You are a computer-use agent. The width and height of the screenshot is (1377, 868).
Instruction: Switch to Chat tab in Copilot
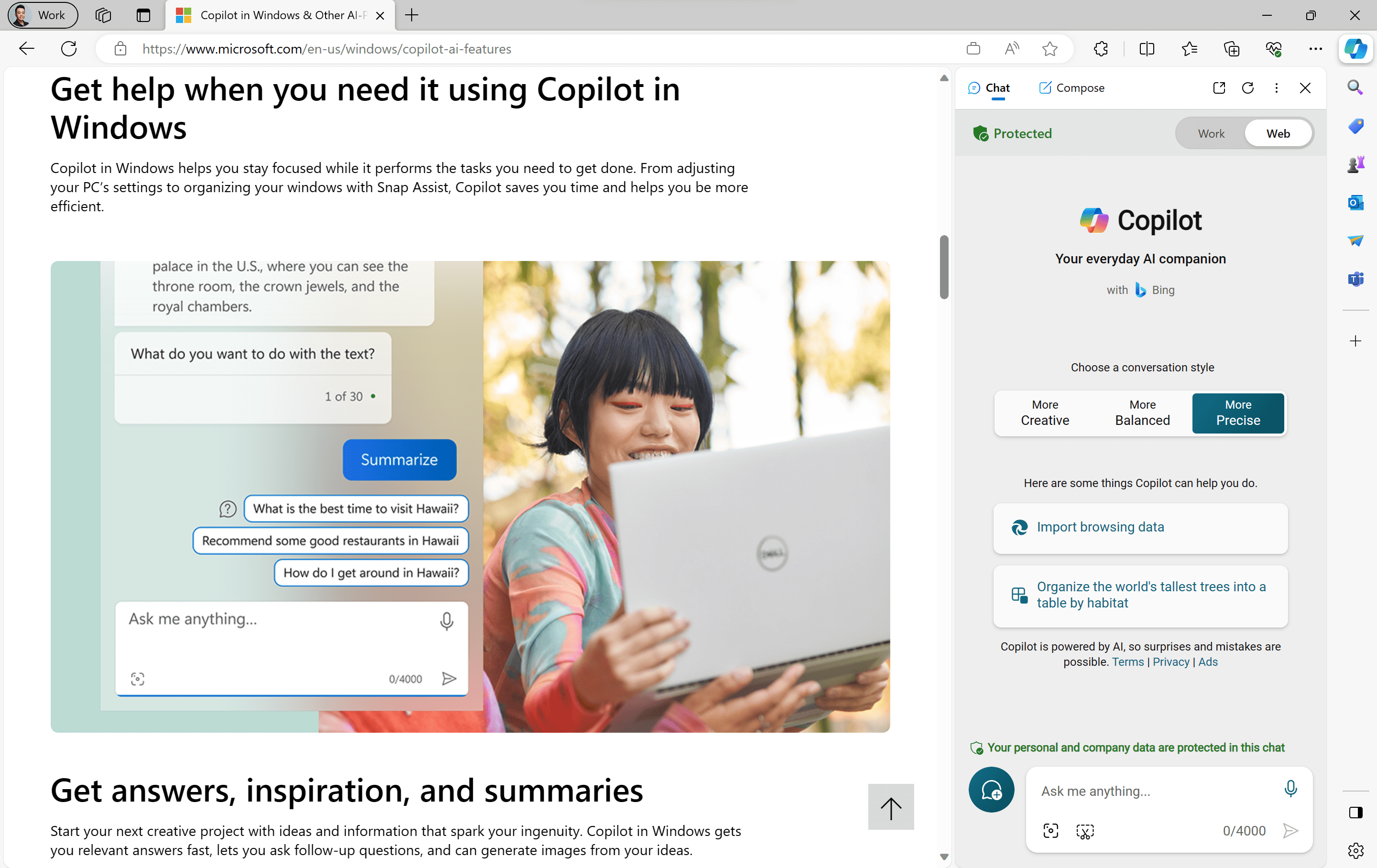coord(990,87)
